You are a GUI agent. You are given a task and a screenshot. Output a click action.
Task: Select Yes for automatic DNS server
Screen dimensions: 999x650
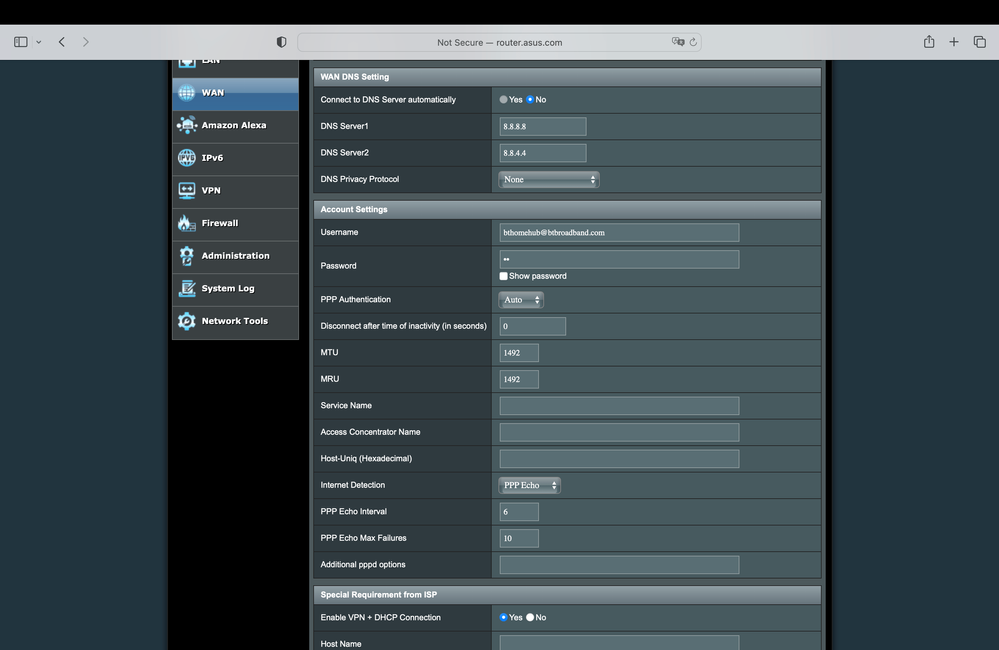[504, 100]
